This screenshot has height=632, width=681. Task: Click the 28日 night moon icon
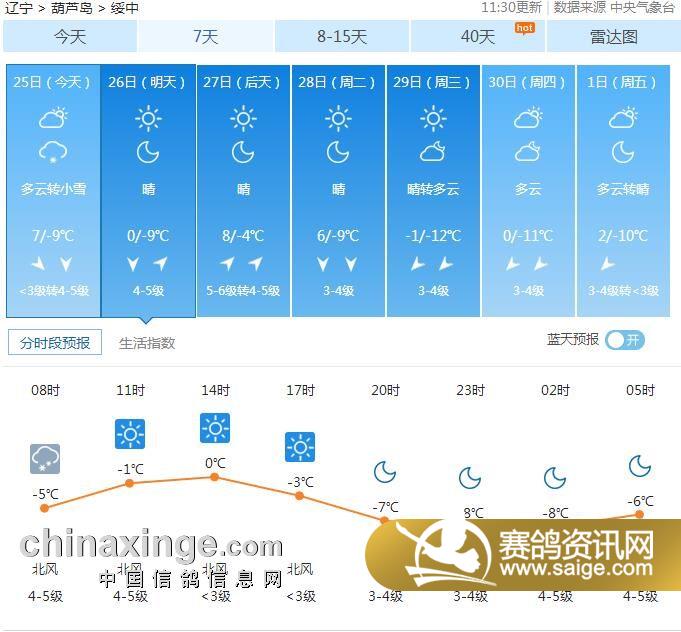(338, 152)
